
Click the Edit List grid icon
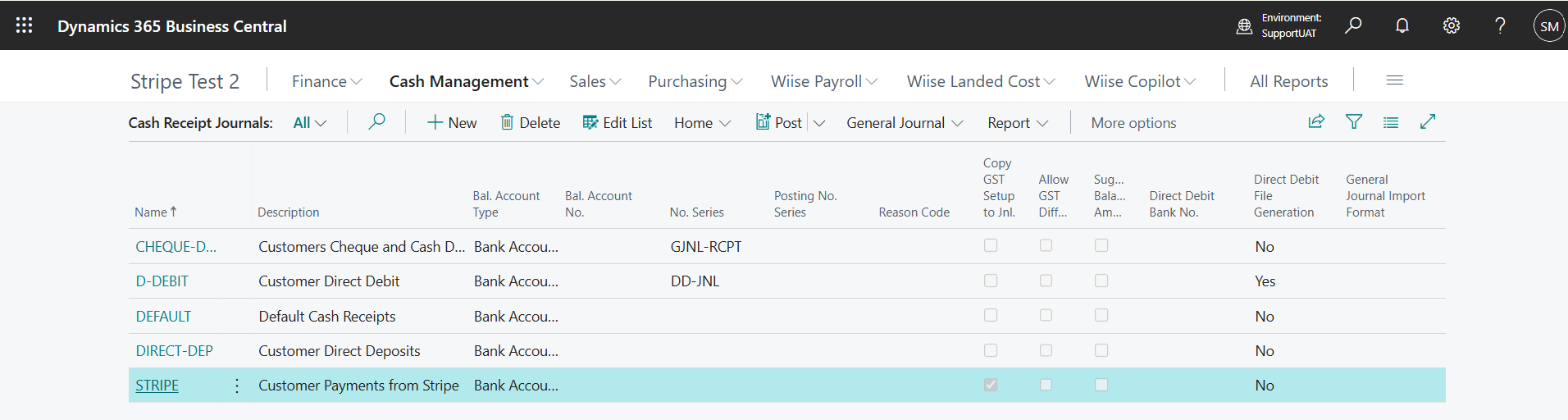(x=590, y=122)
